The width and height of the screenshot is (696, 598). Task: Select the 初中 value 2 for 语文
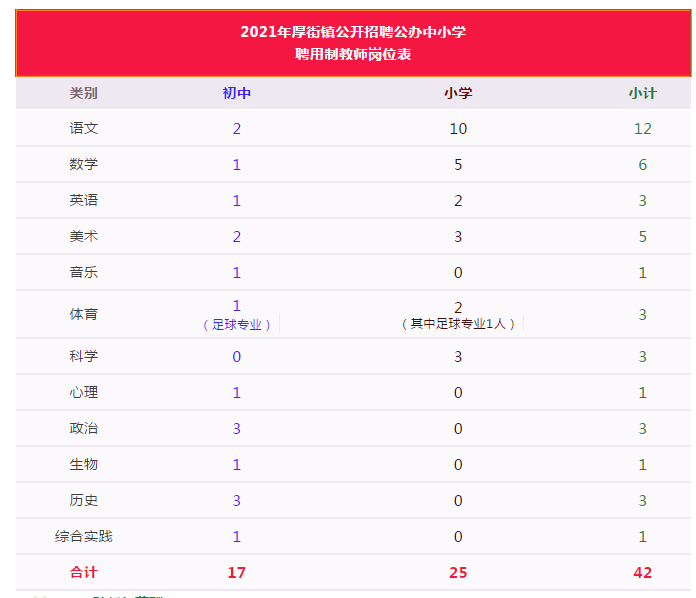point(237,129)
